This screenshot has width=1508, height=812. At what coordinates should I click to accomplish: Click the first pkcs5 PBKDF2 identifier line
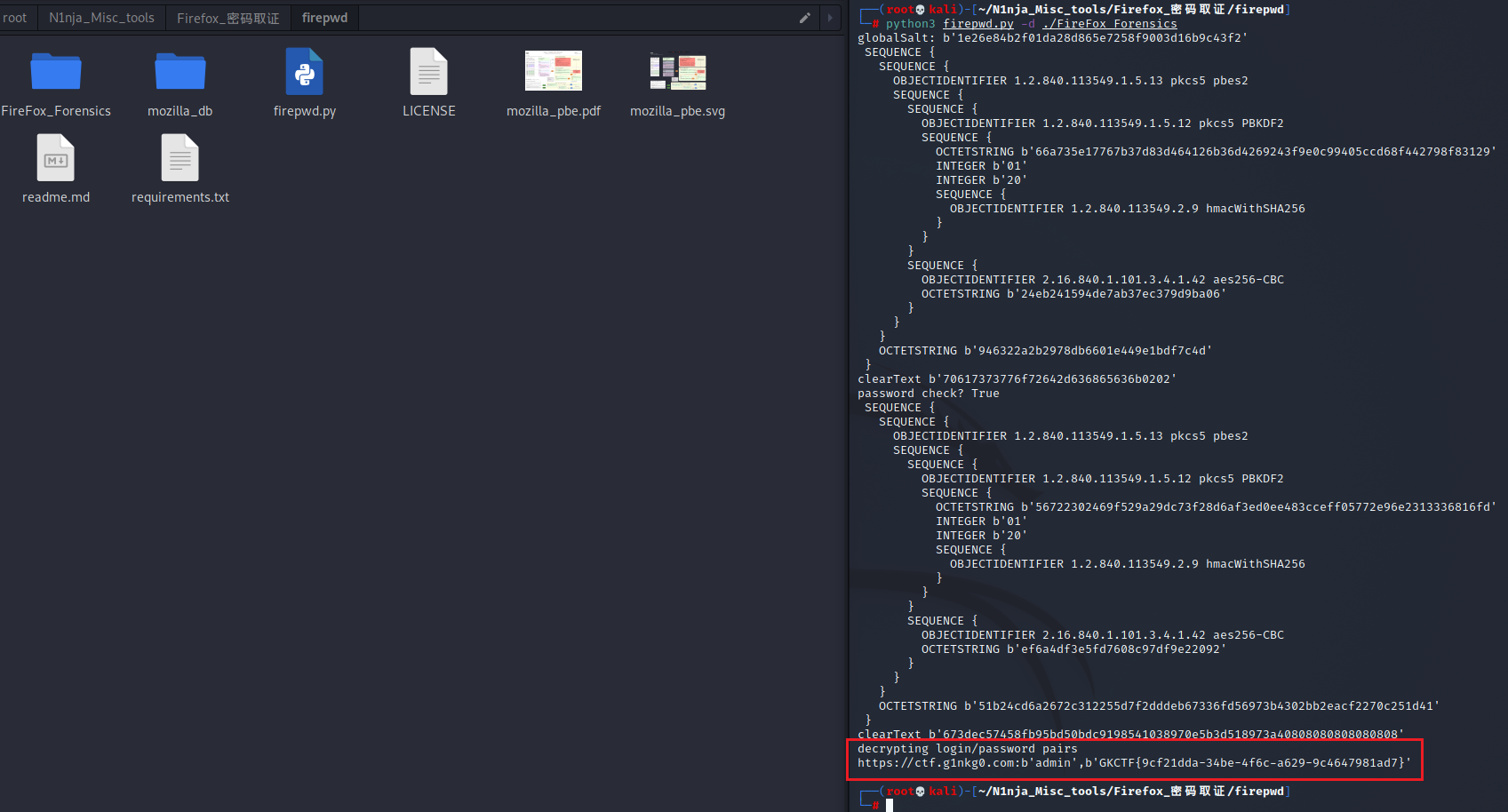pyautogui.click(x=1102, y=123)
